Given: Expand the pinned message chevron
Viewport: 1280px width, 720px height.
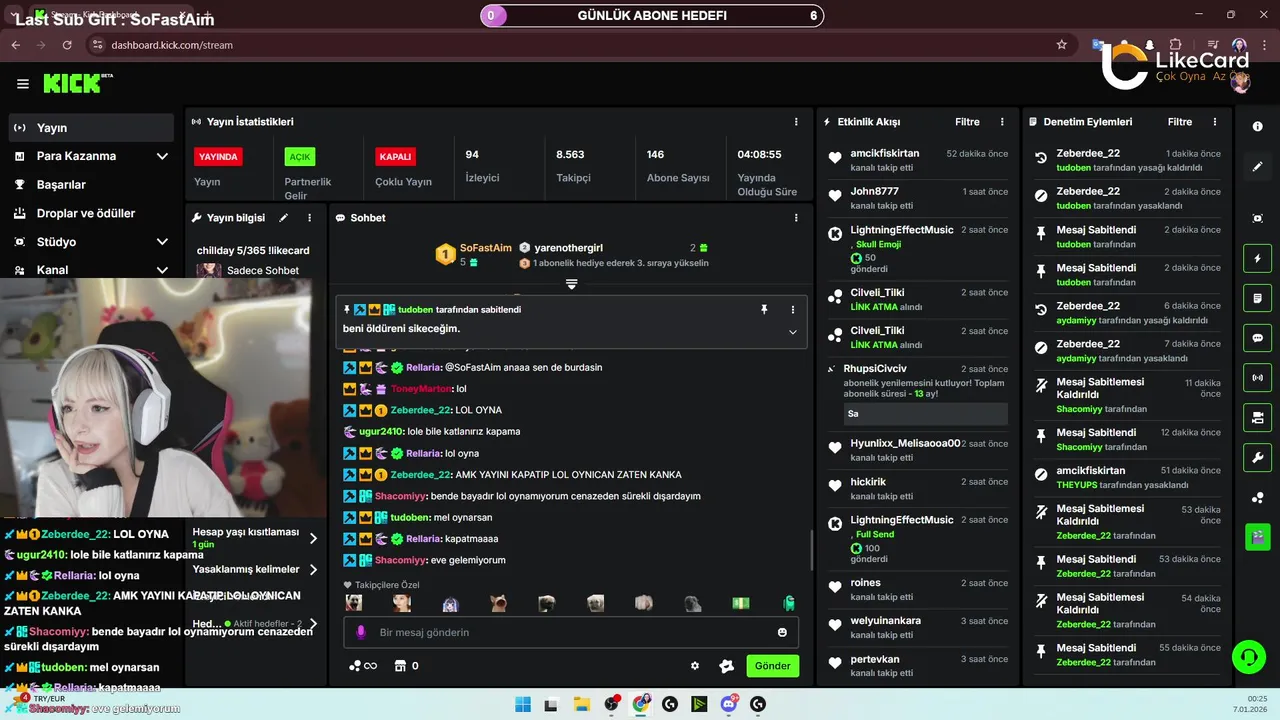Looking at the screenshot, I should [793, 332].
